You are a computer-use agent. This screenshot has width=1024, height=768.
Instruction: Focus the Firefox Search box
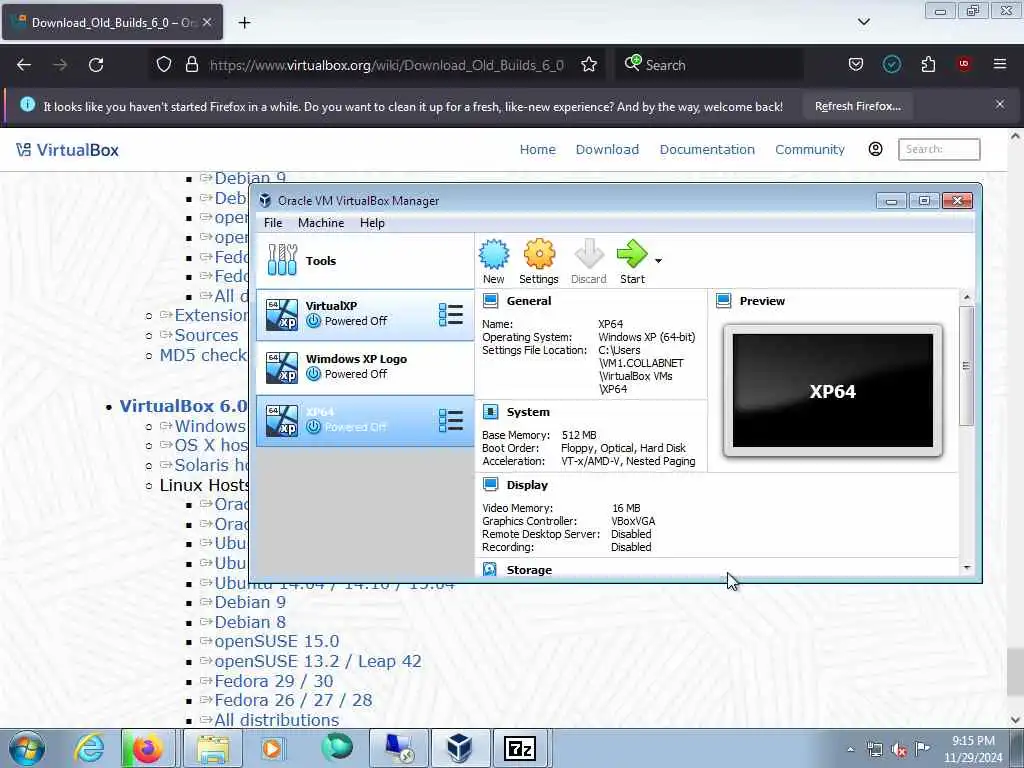[709, 65]
